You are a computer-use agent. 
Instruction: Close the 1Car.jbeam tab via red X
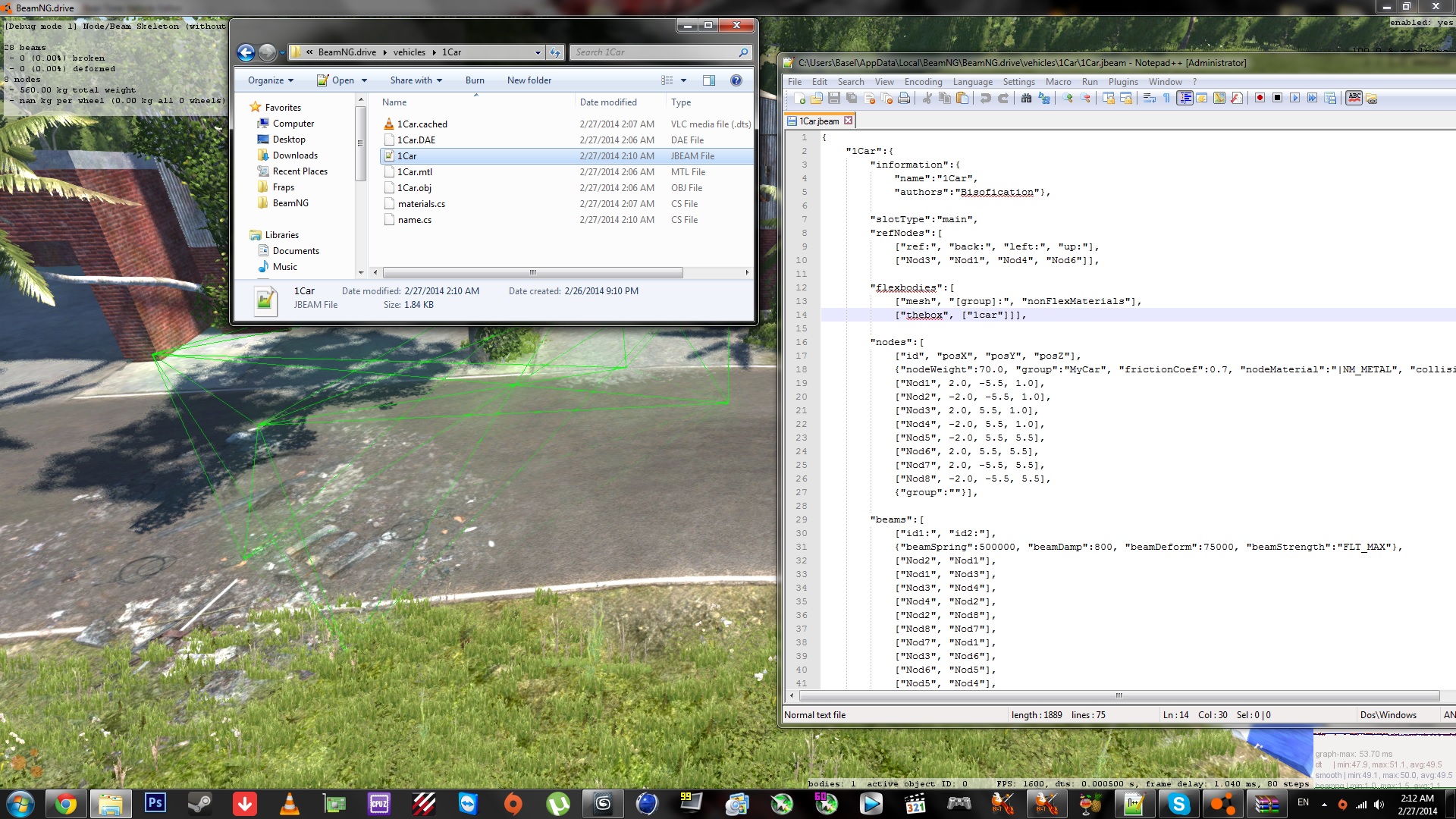click(x=849, y=121)
